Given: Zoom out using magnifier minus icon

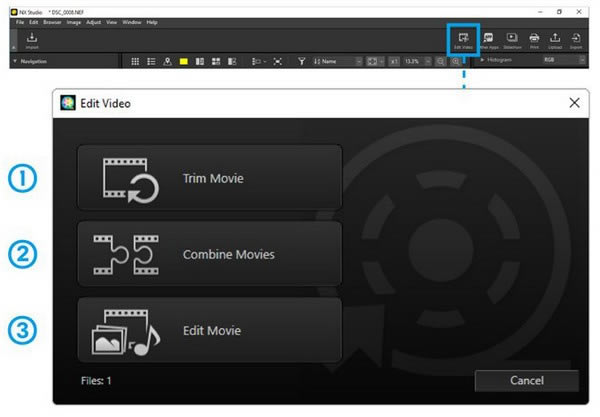Looking at the screenshot, I should coord(441,61).
